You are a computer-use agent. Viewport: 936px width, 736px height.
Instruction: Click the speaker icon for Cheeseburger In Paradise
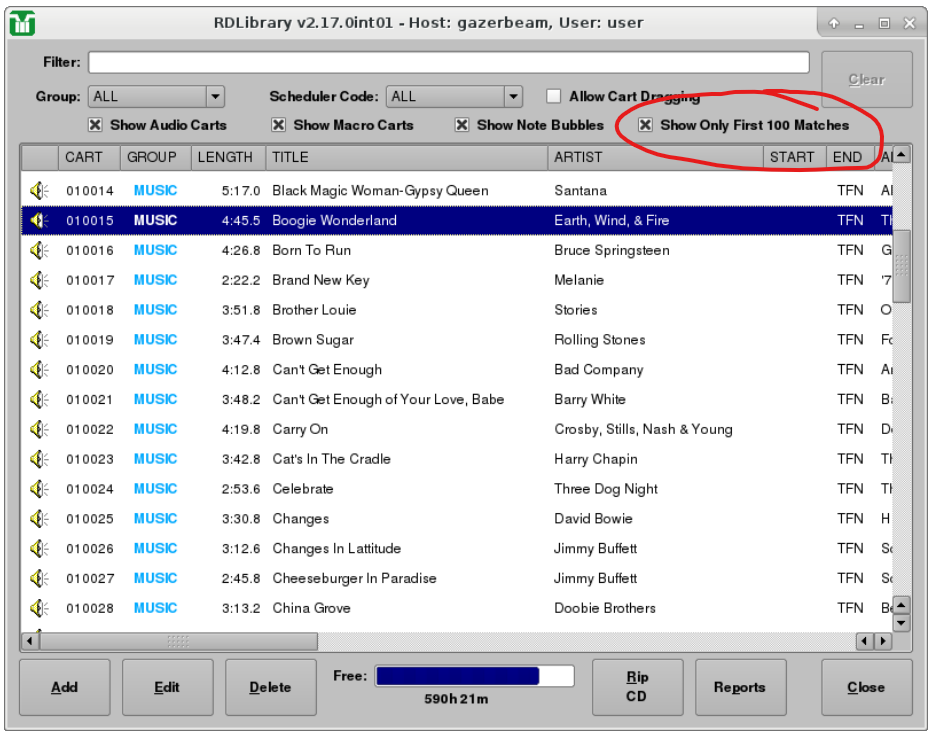coord(39,578)
